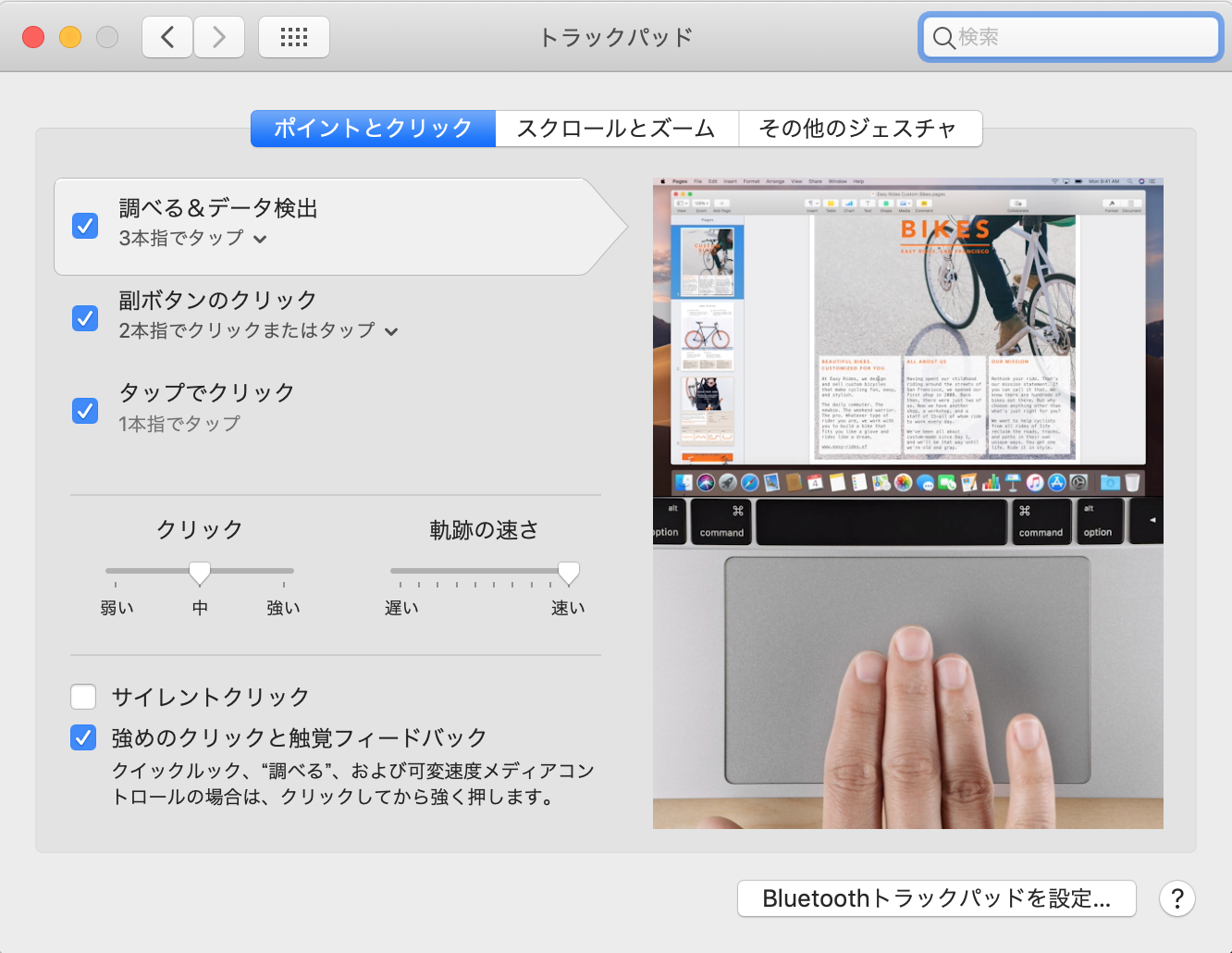Select the ポイントとクリック tab
This screenshot has height=953, width=1232.
374,129
